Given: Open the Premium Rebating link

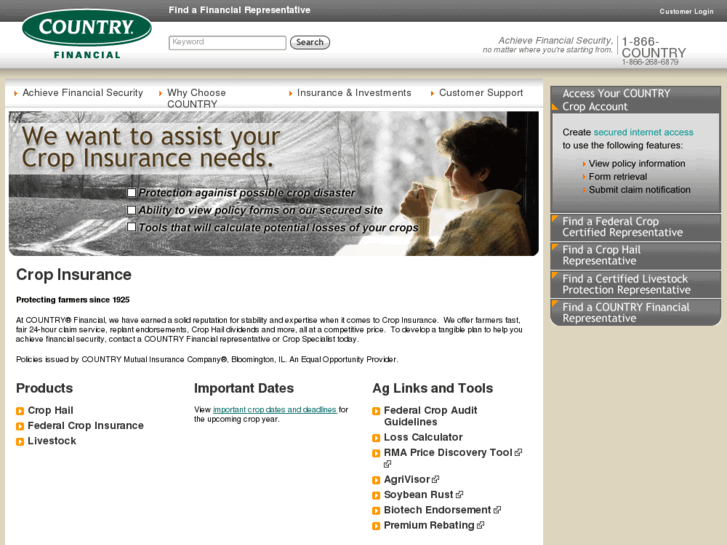Looking at the screenshot, I should [429, 526].
